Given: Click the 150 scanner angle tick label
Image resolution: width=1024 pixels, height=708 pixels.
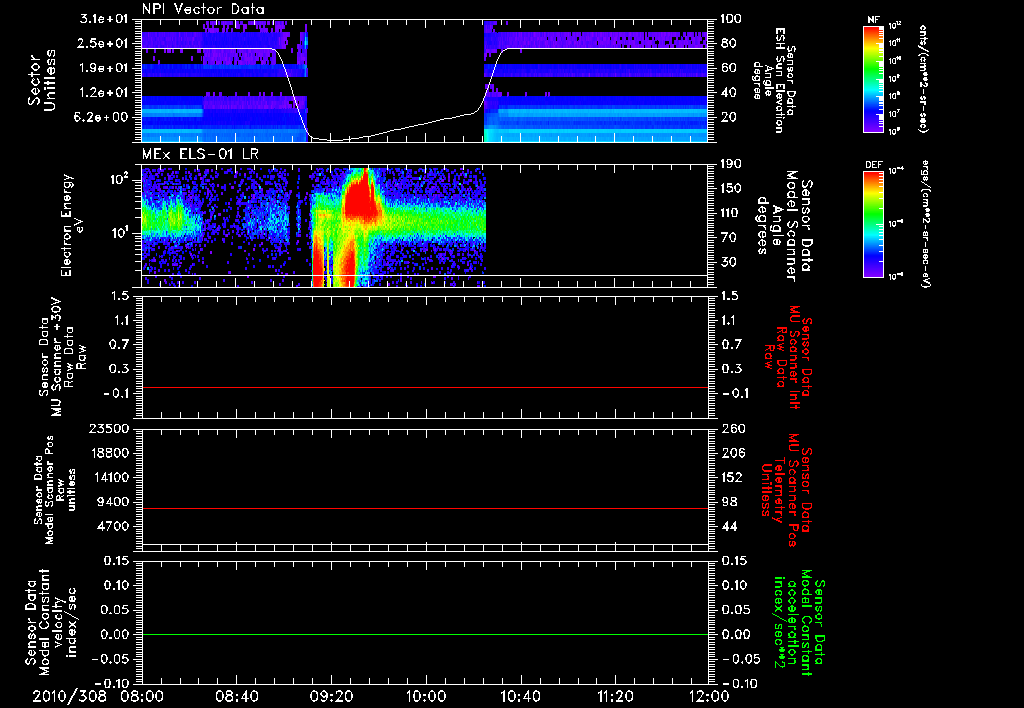Looking at the screenshot, I should pos(731,189).
